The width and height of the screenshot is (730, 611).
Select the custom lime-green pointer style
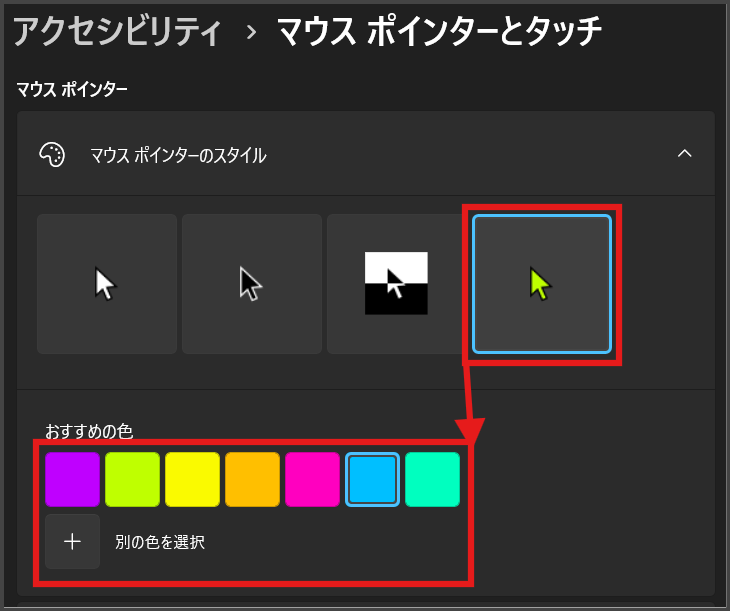pos(541,284)
